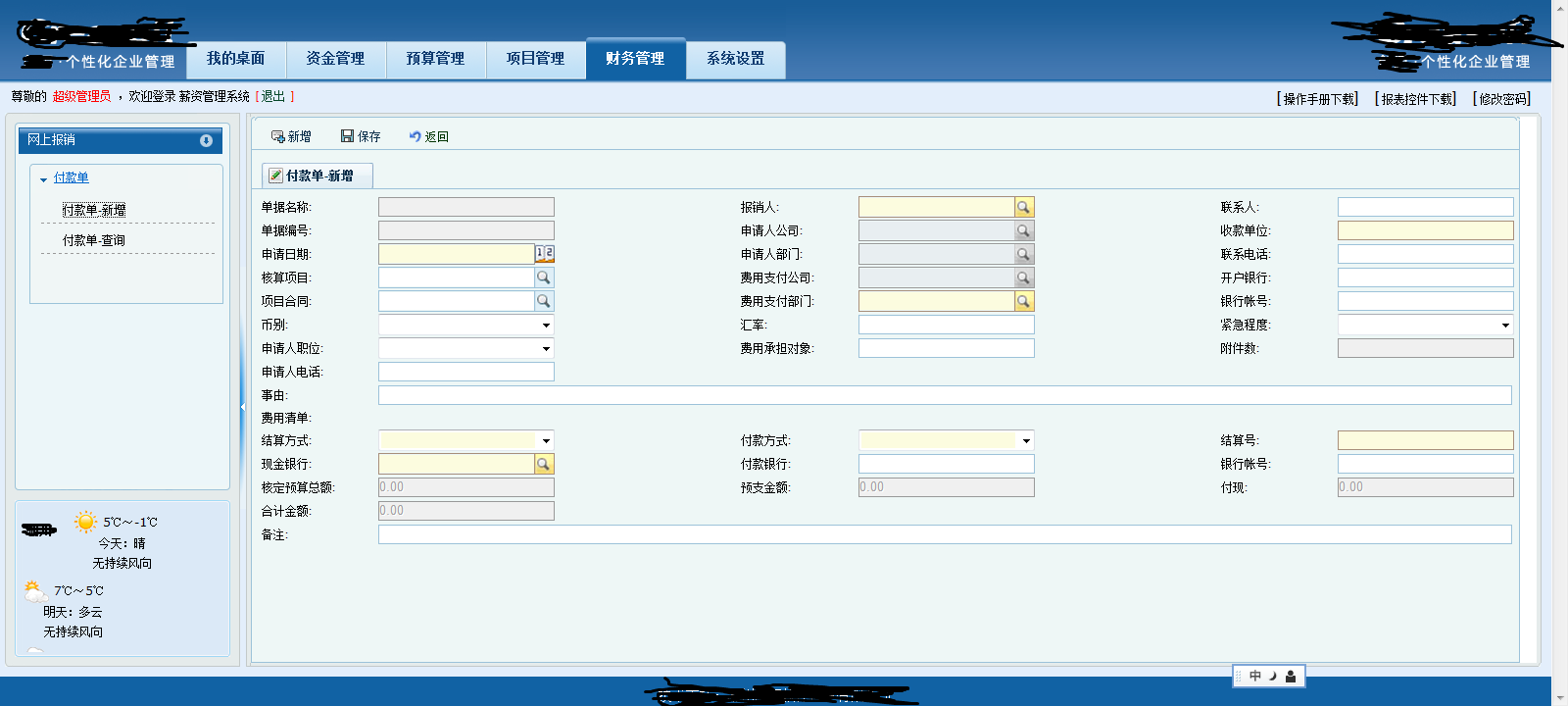Image resolution: width=1568 pixels, height=706 pixels.
Task: Switch to the 项目管理 tab
Action: point(536,59)
